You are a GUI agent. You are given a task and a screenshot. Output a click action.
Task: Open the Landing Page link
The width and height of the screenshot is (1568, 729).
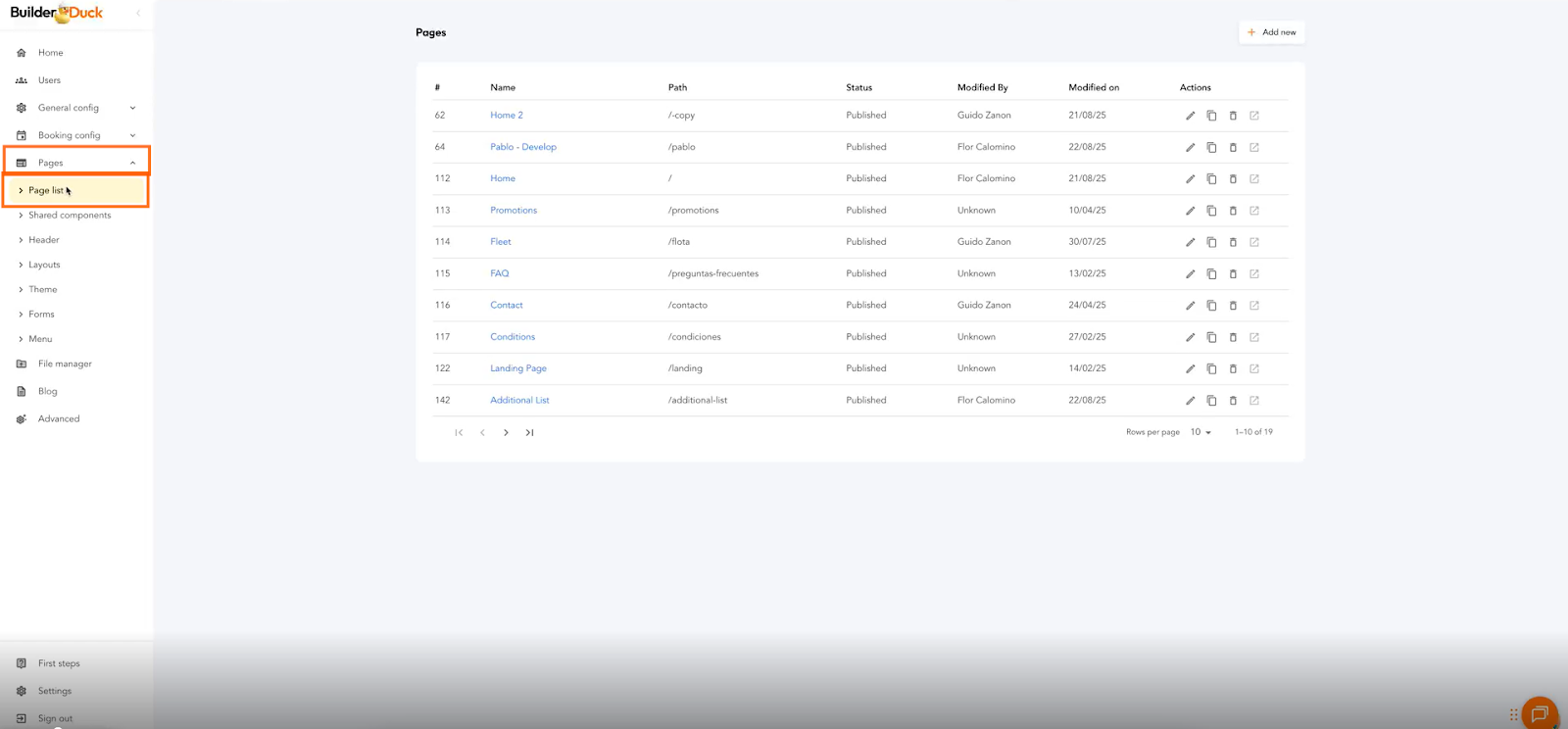point(518,368)
